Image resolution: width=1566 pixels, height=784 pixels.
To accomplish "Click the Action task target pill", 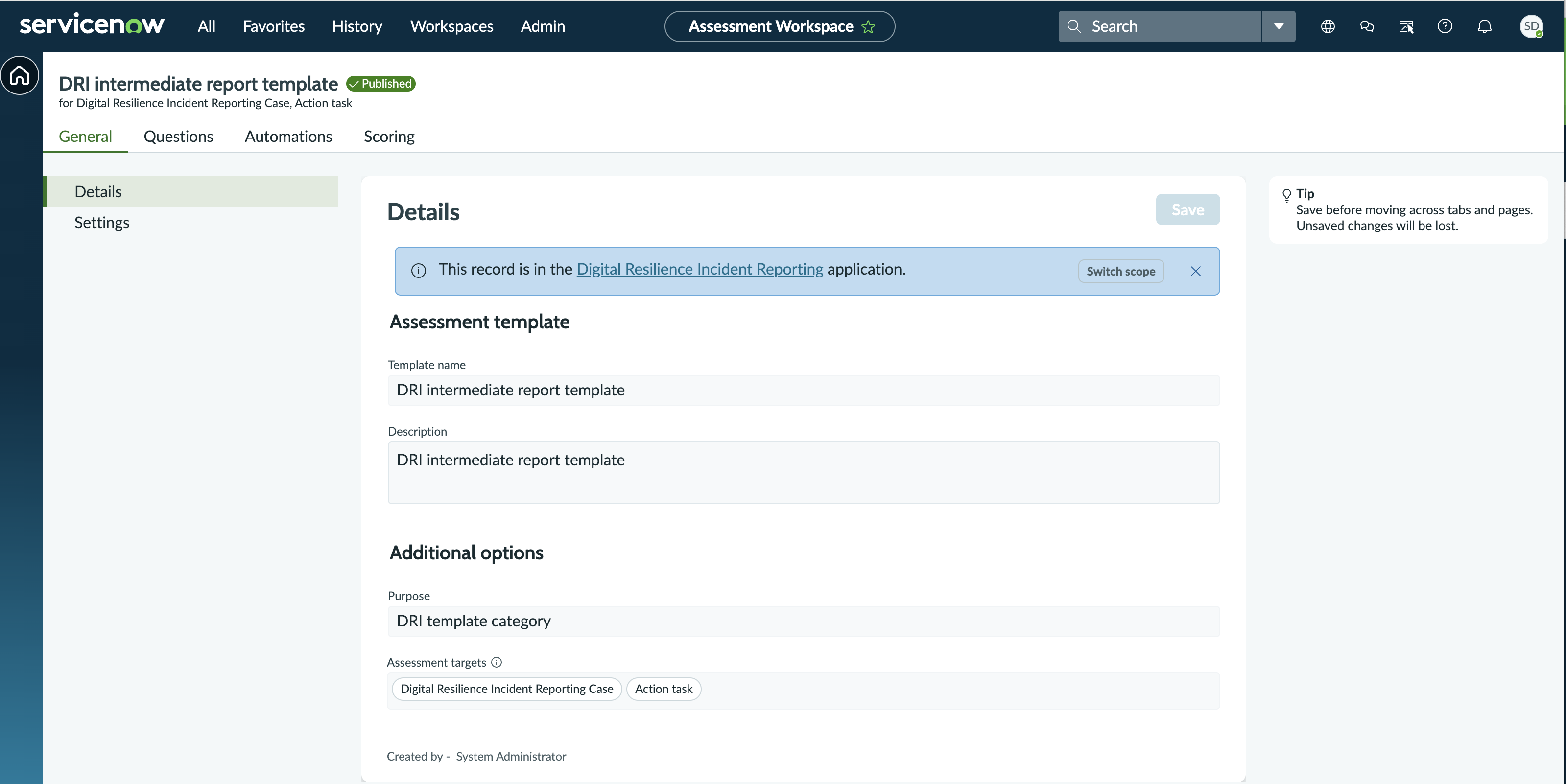I will pyautogui.click(x=664, y=689).
